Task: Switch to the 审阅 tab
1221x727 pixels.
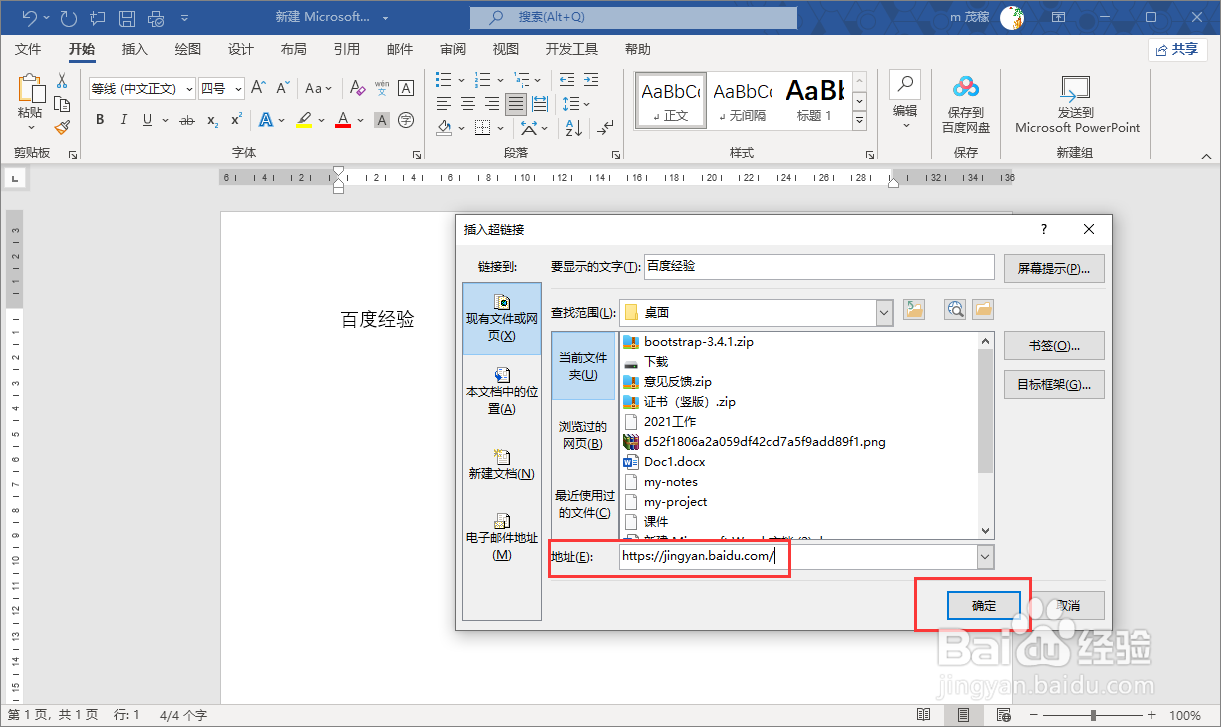Action: pos(453,49)
